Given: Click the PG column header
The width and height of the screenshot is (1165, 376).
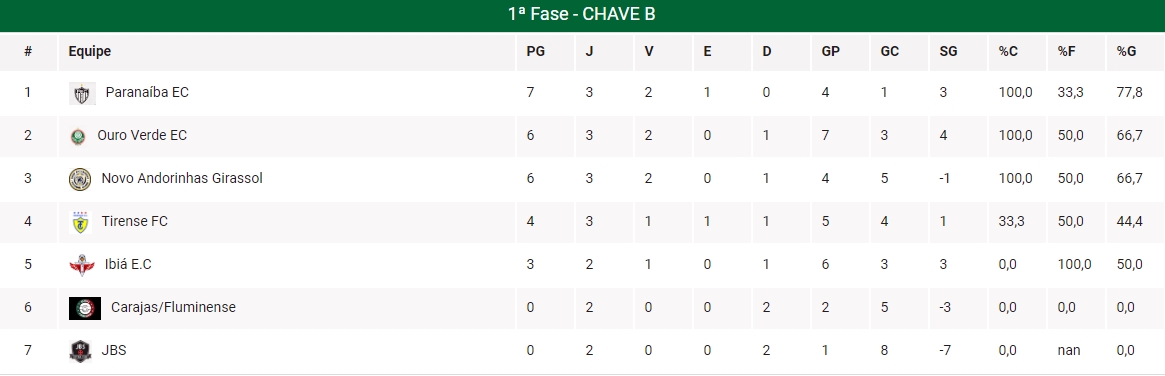Looking at the screenshot, I should [535, 51].
